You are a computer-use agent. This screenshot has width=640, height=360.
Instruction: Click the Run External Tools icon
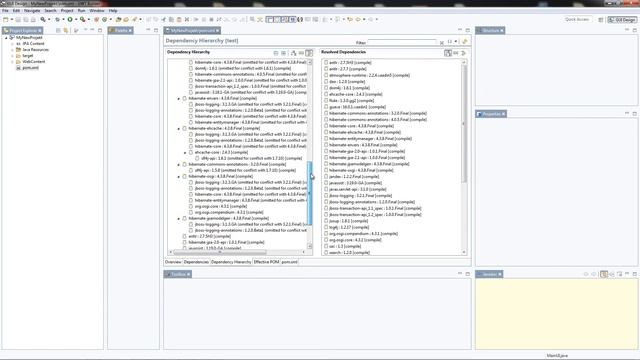[x=82, y=19]
